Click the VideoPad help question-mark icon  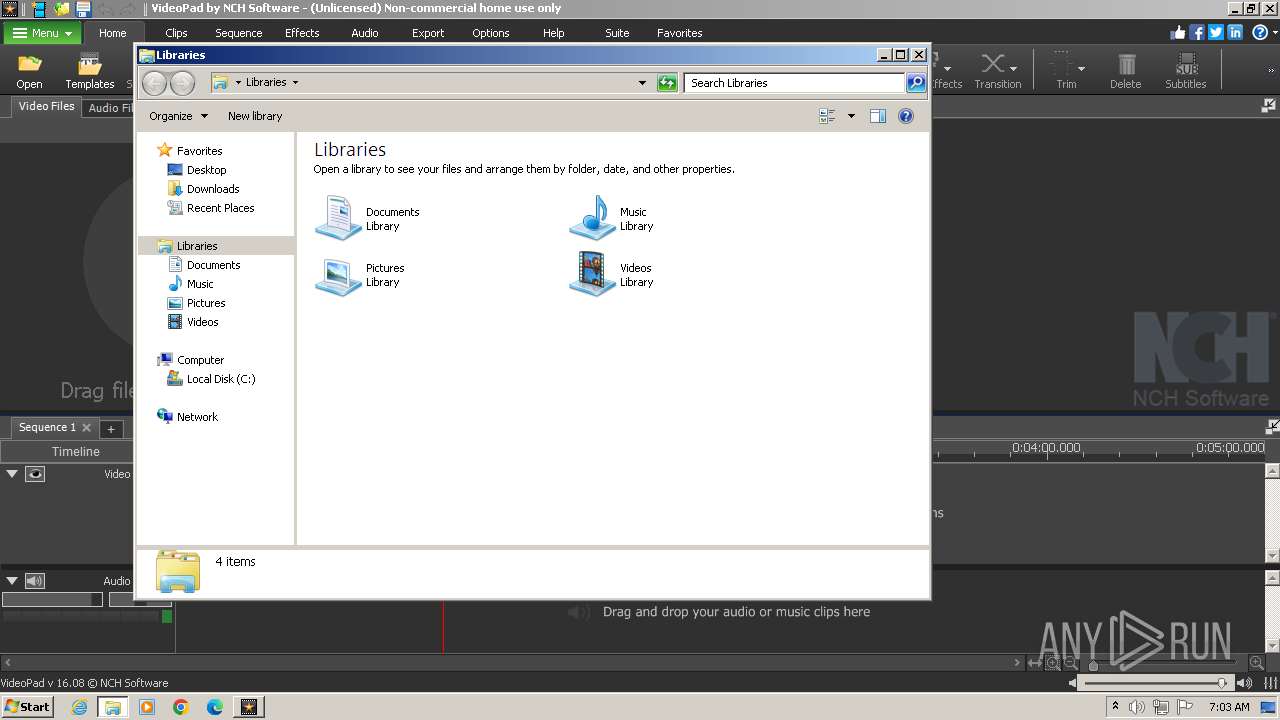click(1260, 32)
